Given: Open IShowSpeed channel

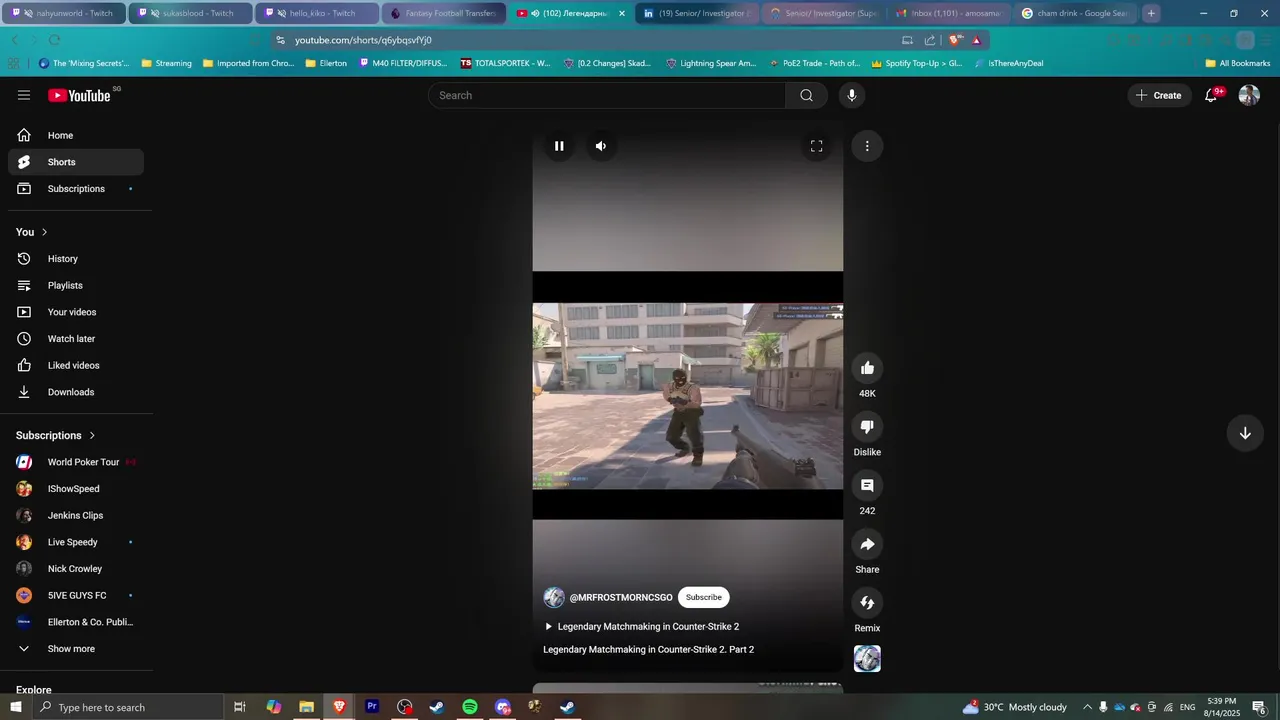Looking at the screenshot, I should 76,489.
